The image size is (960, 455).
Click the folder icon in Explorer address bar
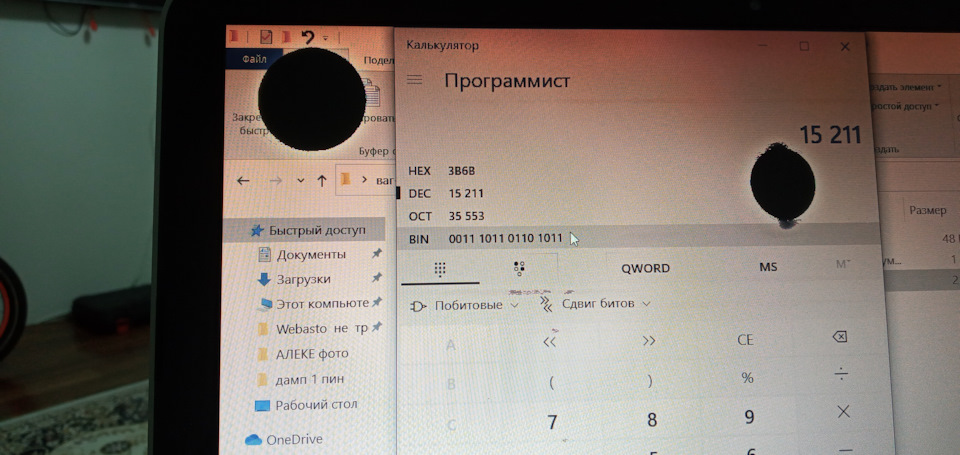[x=345, y=179]
